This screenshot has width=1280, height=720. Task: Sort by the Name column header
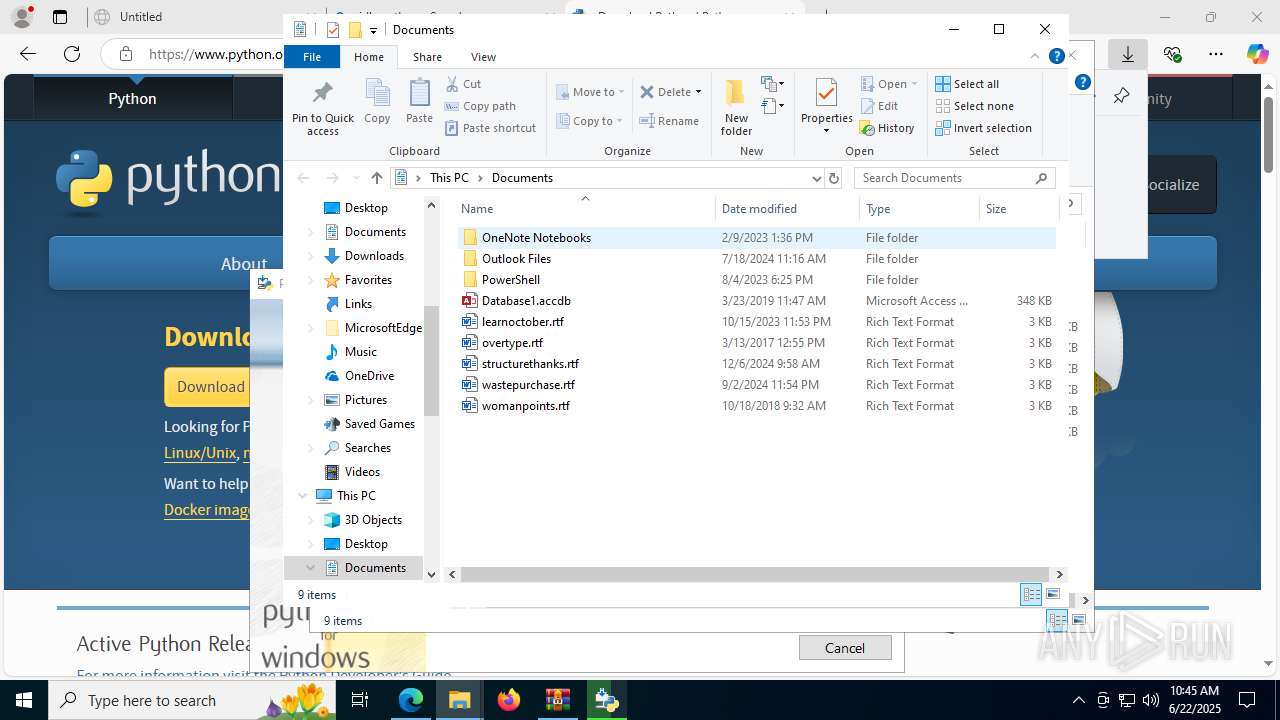[x=585, y=209]
